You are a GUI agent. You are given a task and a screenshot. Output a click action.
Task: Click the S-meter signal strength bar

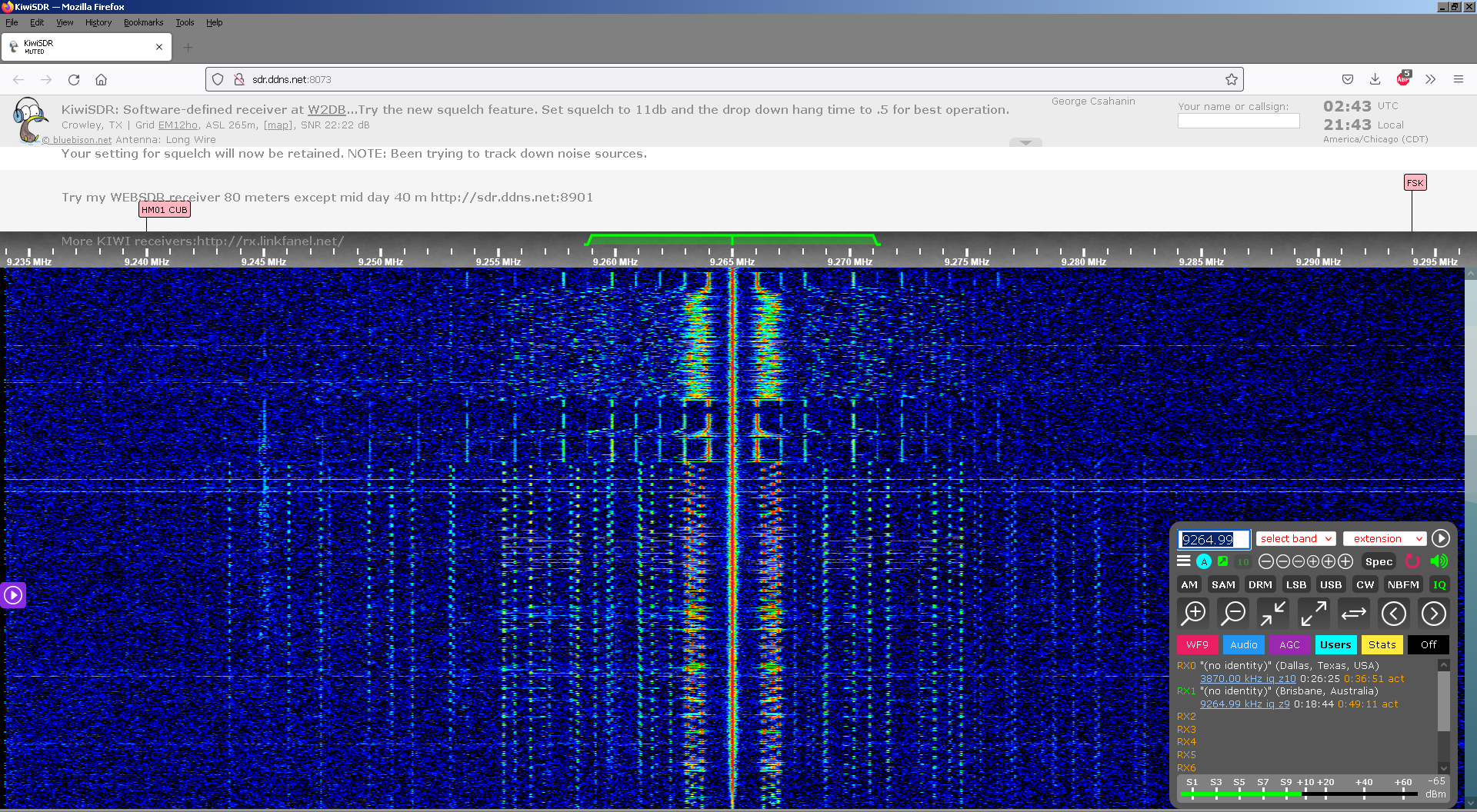pos(1300,793)
